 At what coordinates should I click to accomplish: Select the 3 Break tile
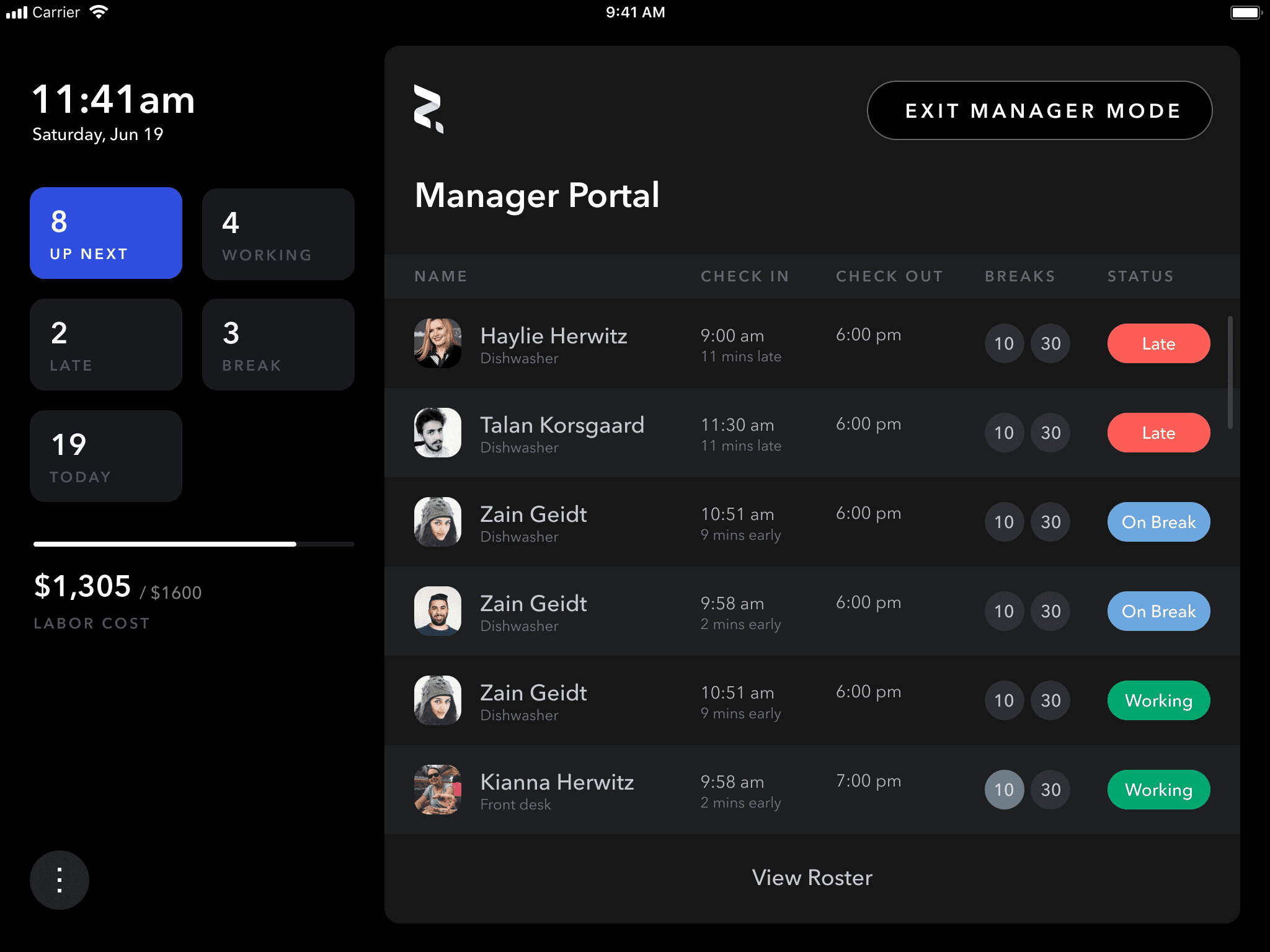[278, 345]
